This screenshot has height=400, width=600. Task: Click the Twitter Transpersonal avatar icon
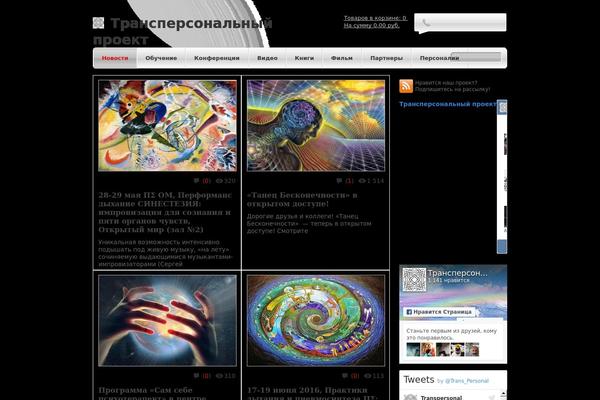pos(410,397)
